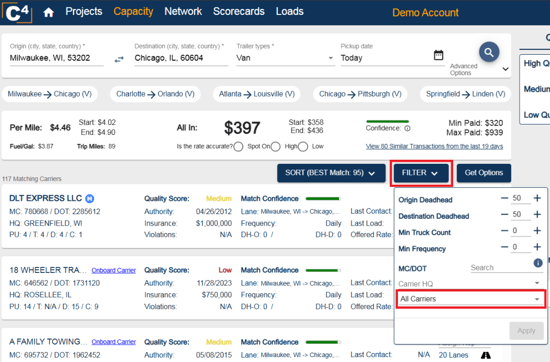
Task: Toggle the FILTER dropdown
Action: [421, 173]
